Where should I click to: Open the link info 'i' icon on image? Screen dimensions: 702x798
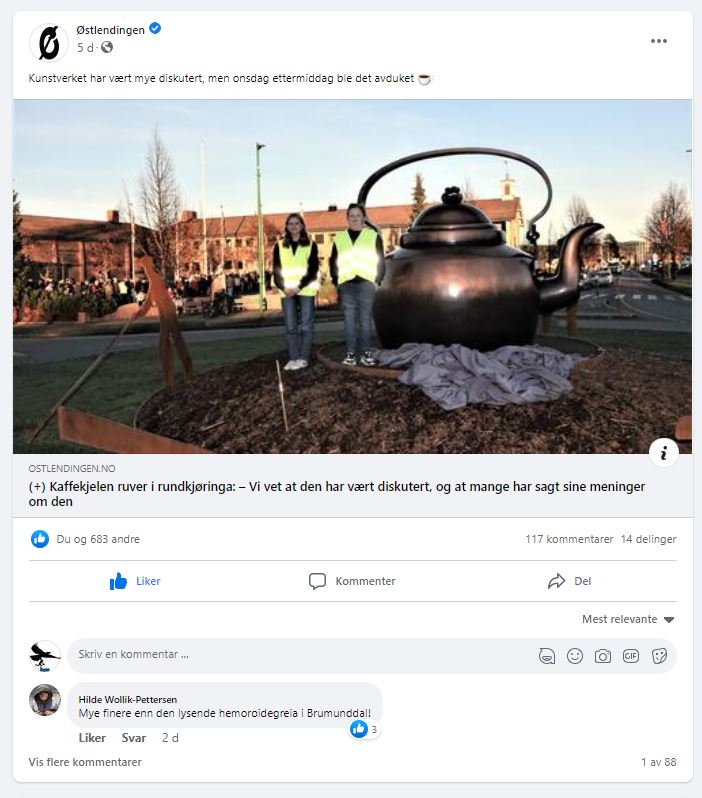[x=664, y=452]
